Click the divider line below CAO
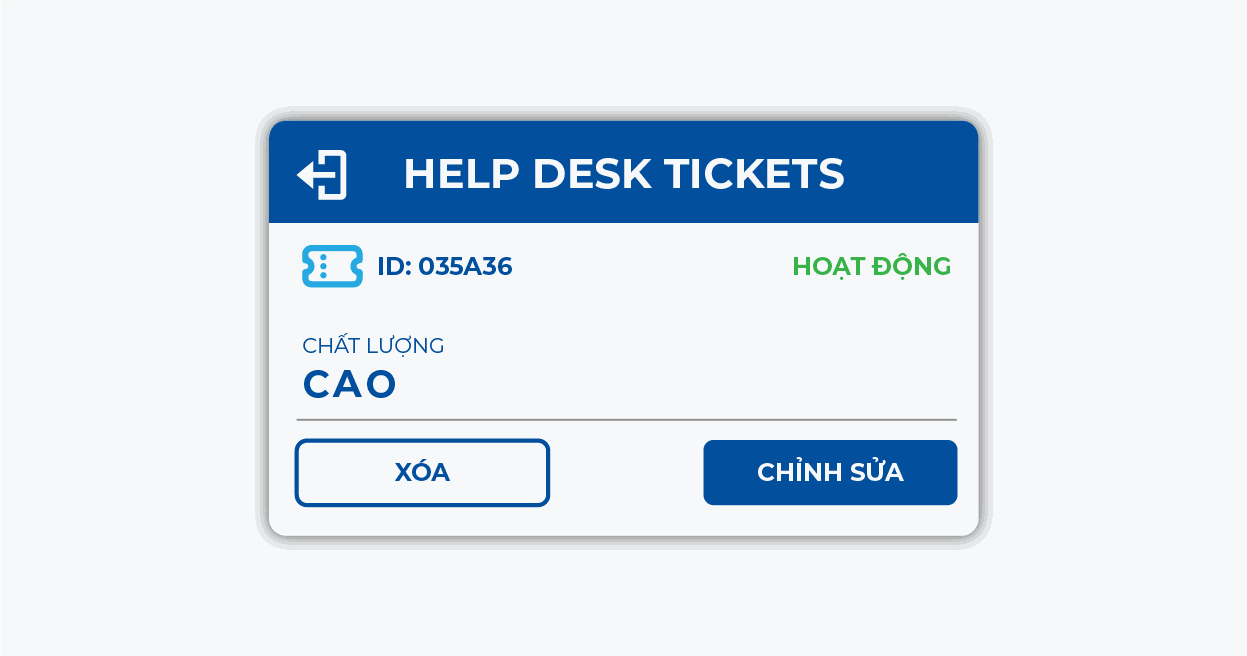This screenshot has height=656, width=1247. point(626,420)
